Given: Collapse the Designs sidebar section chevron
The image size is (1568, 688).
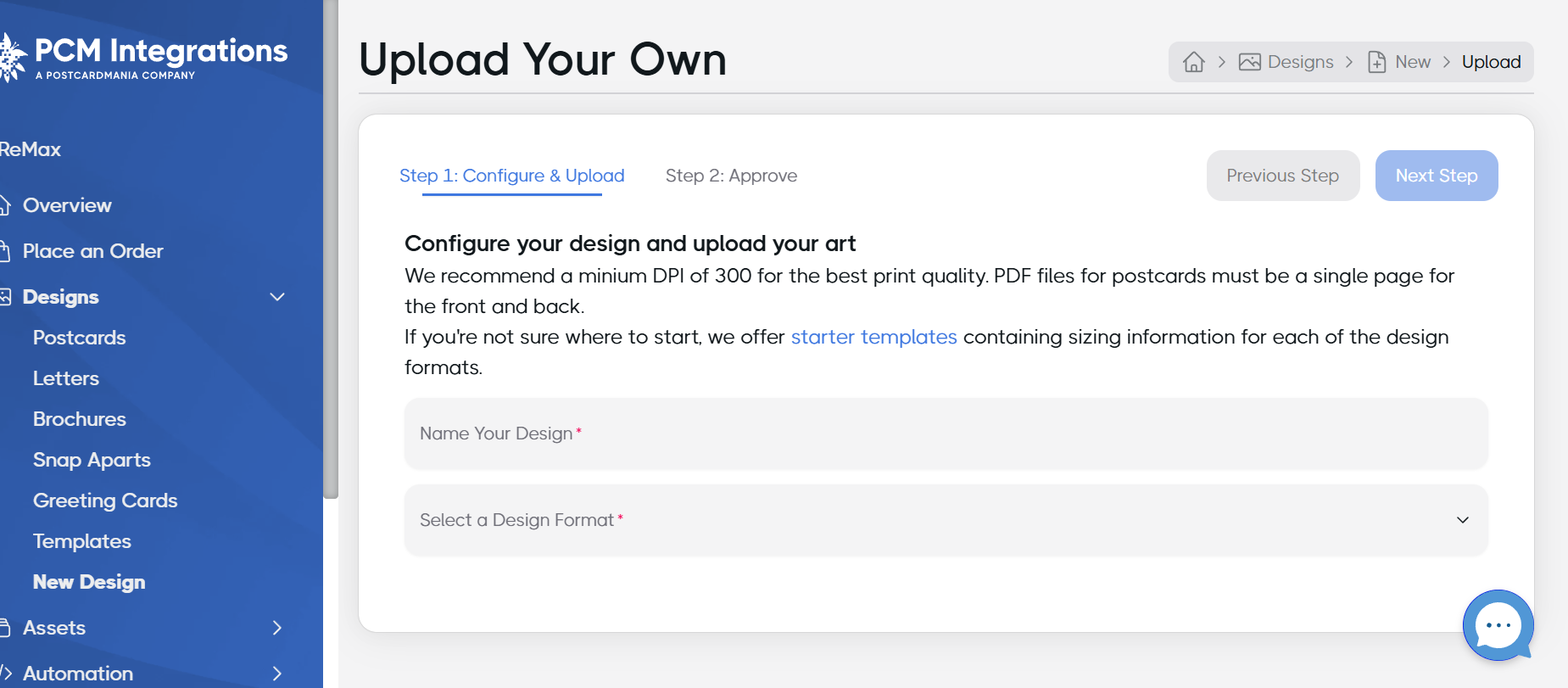Looking at the screenshot, I should [277, 297].
